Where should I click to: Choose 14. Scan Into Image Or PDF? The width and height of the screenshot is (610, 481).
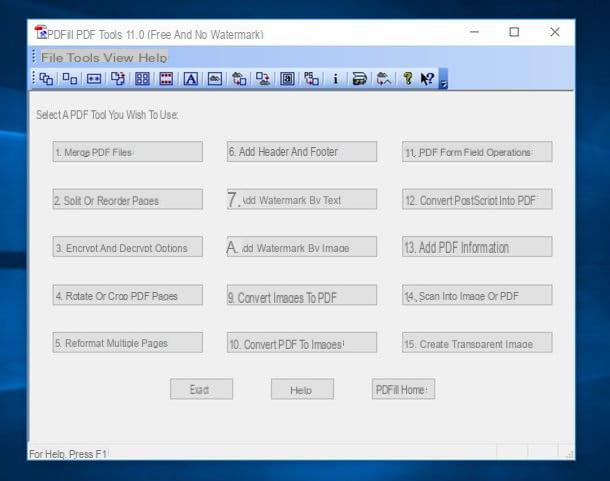[477, 295]
